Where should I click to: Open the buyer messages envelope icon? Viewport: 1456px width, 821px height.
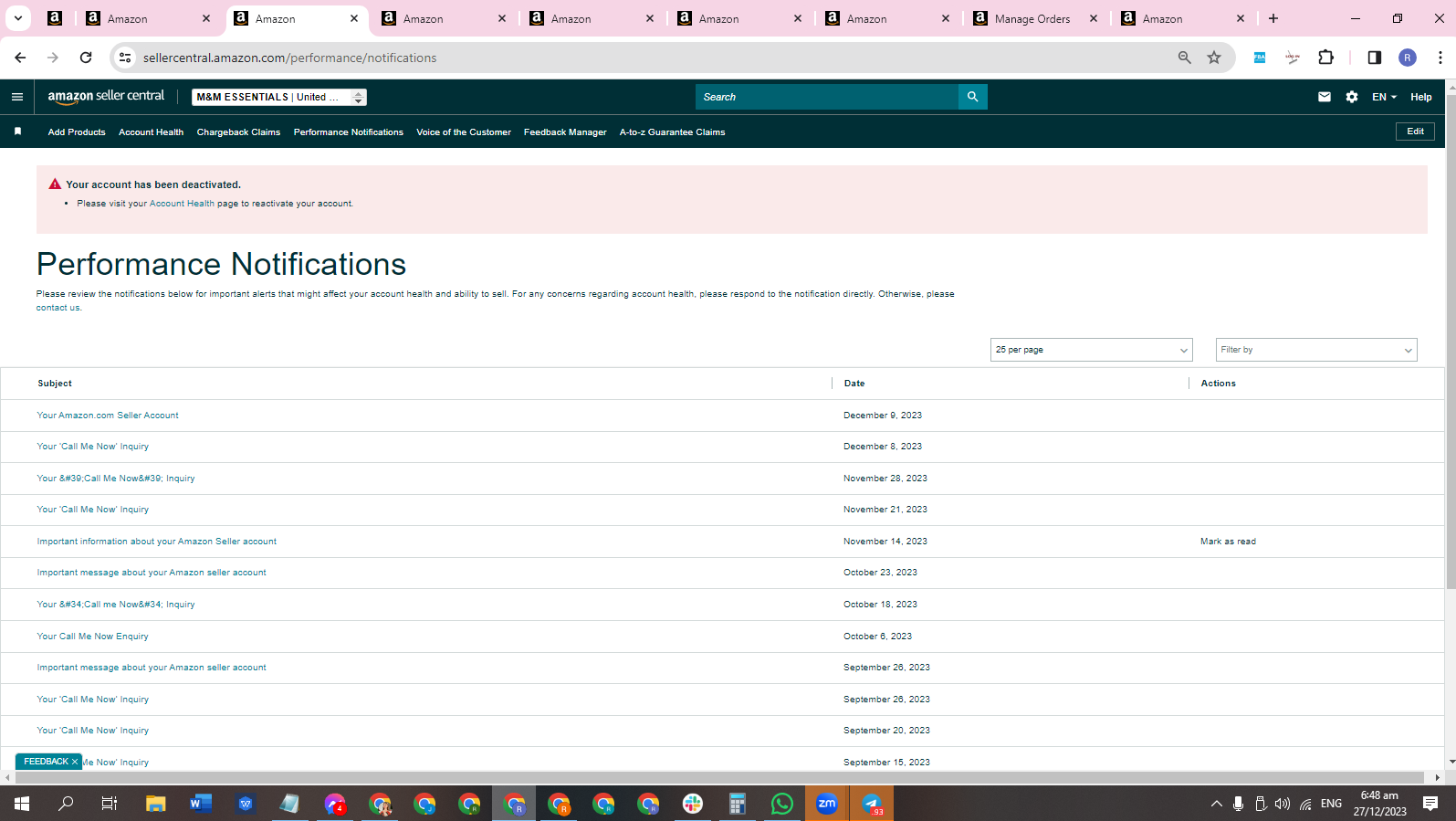[1325, 97]
